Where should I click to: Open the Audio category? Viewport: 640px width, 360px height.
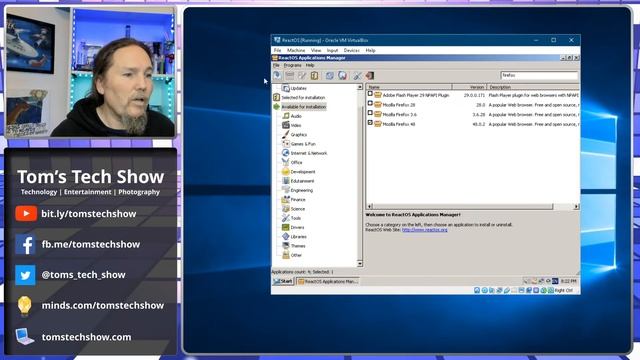click(x=296, y=116)
